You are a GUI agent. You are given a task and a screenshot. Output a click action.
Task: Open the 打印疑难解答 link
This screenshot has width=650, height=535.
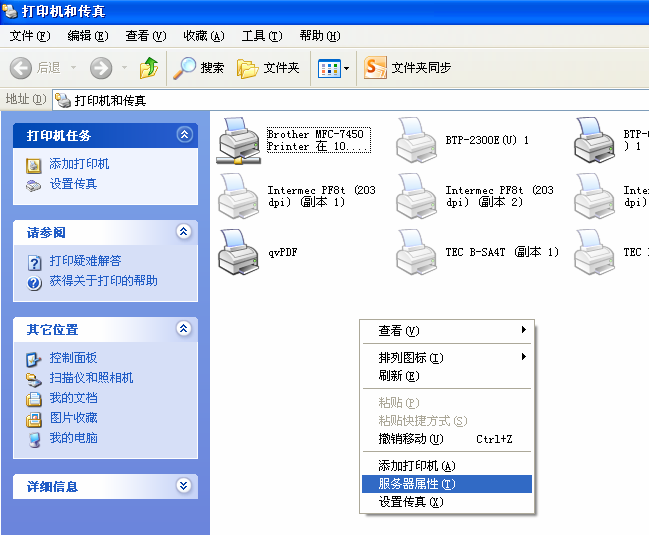click(85, 261)
